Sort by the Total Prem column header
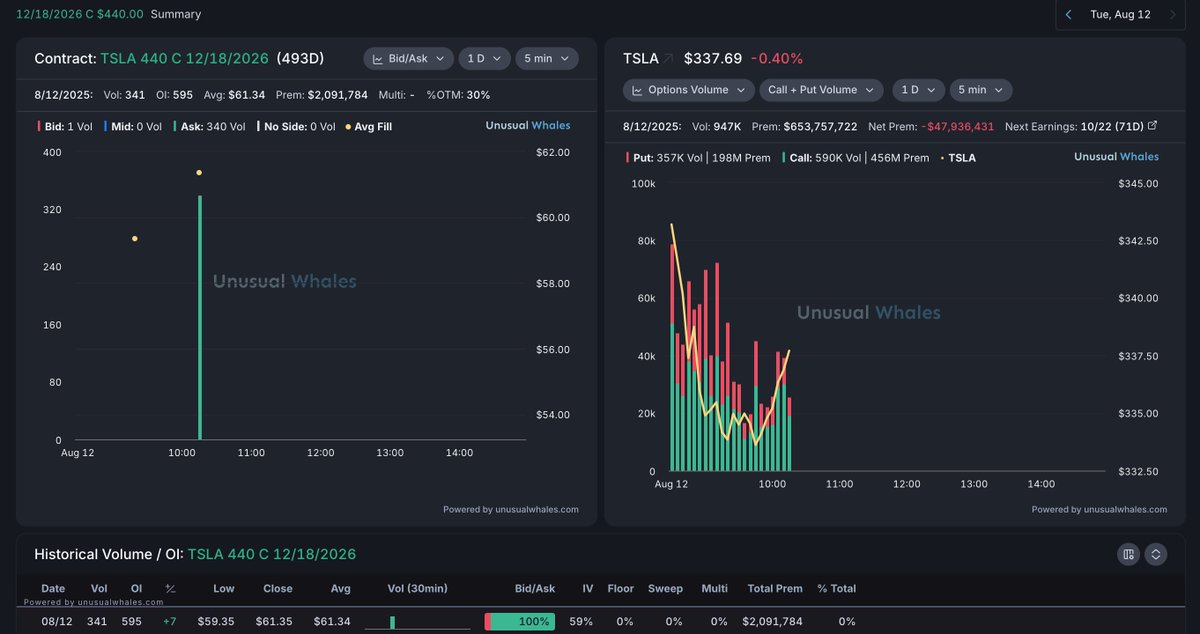 pos(775,589)
